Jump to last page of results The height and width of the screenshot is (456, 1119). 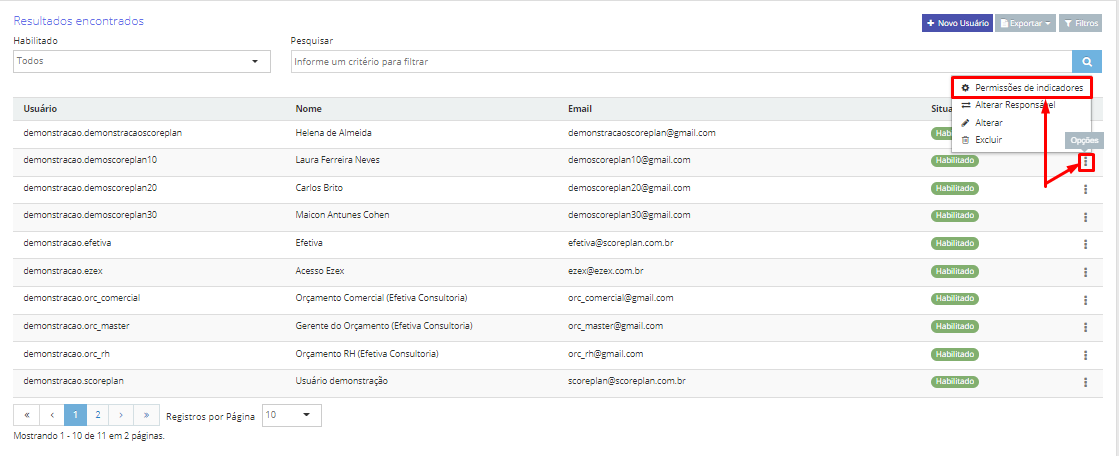coord(146,415)
